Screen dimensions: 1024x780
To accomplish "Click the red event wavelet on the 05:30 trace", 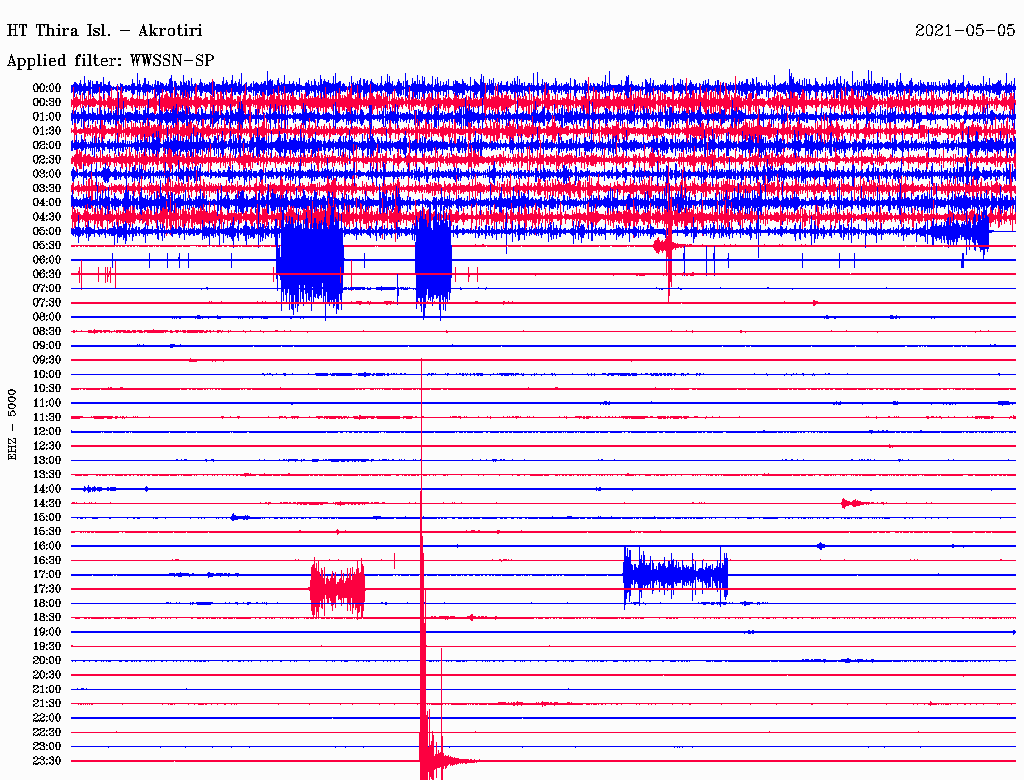I will click(x=667, y=246).
